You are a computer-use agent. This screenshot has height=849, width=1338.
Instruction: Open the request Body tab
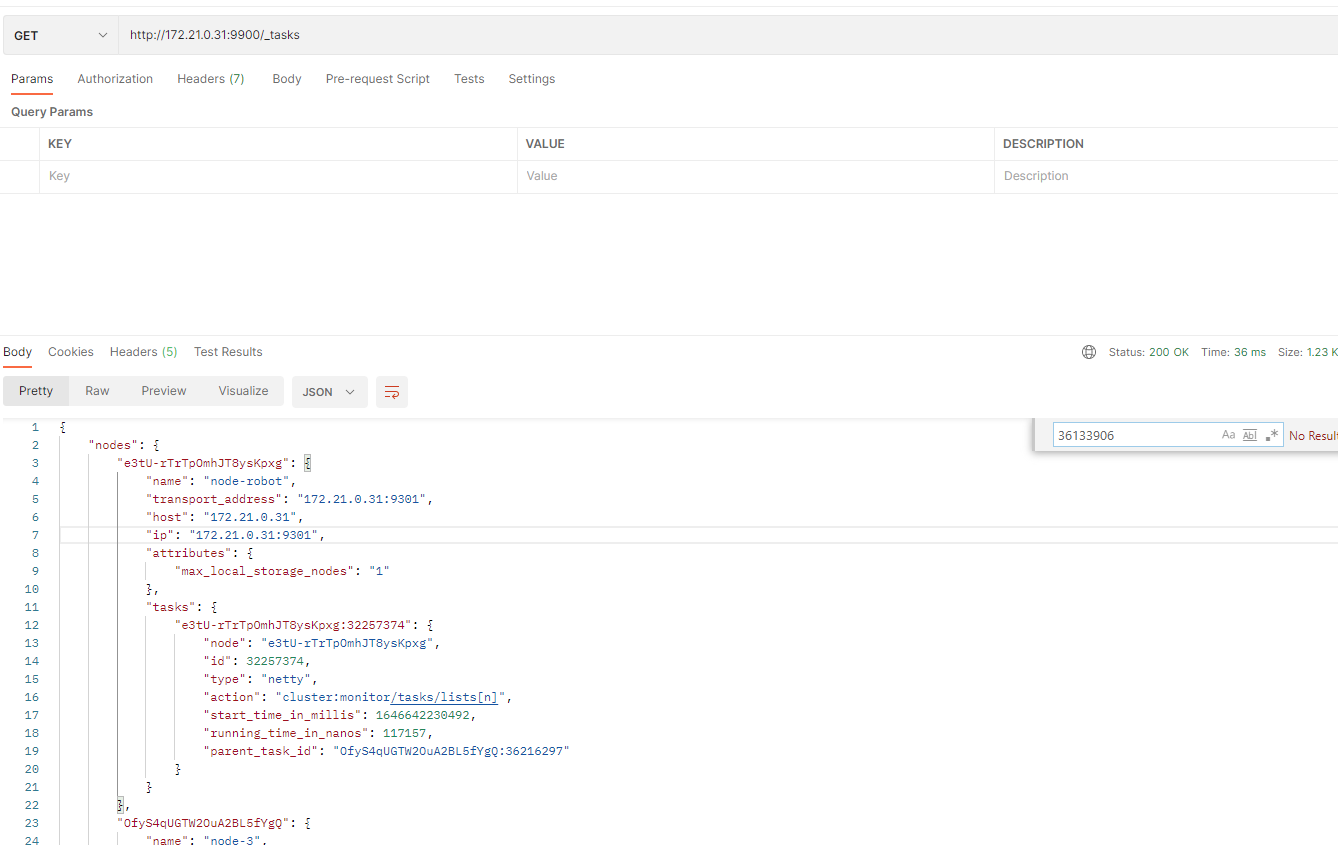pos(287,79)
